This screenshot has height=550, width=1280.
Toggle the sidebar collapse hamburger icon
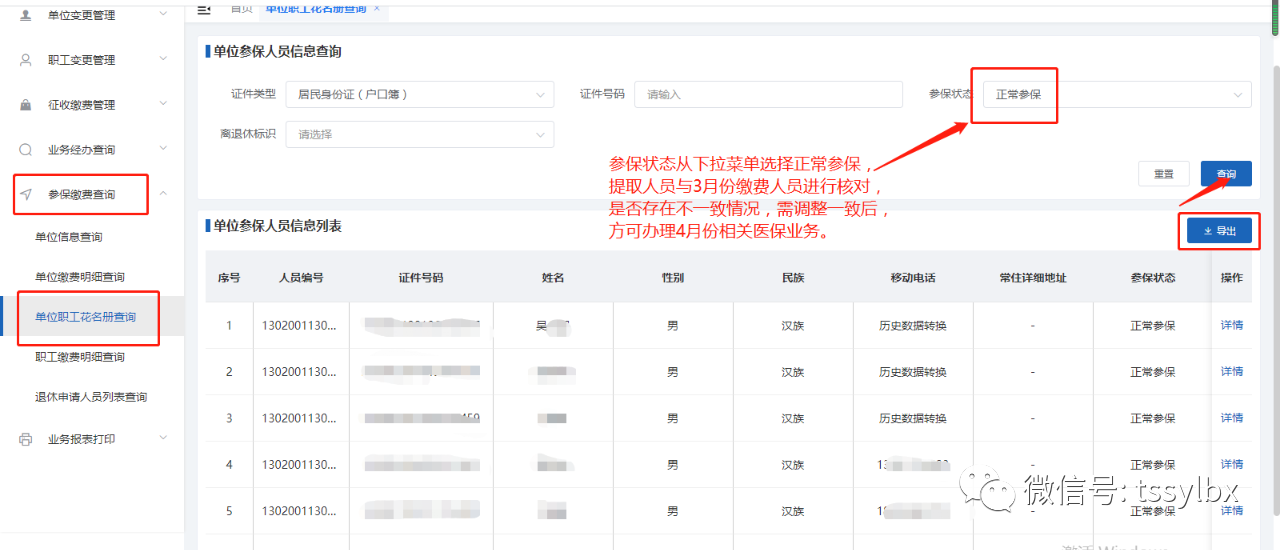click(204, 9)
